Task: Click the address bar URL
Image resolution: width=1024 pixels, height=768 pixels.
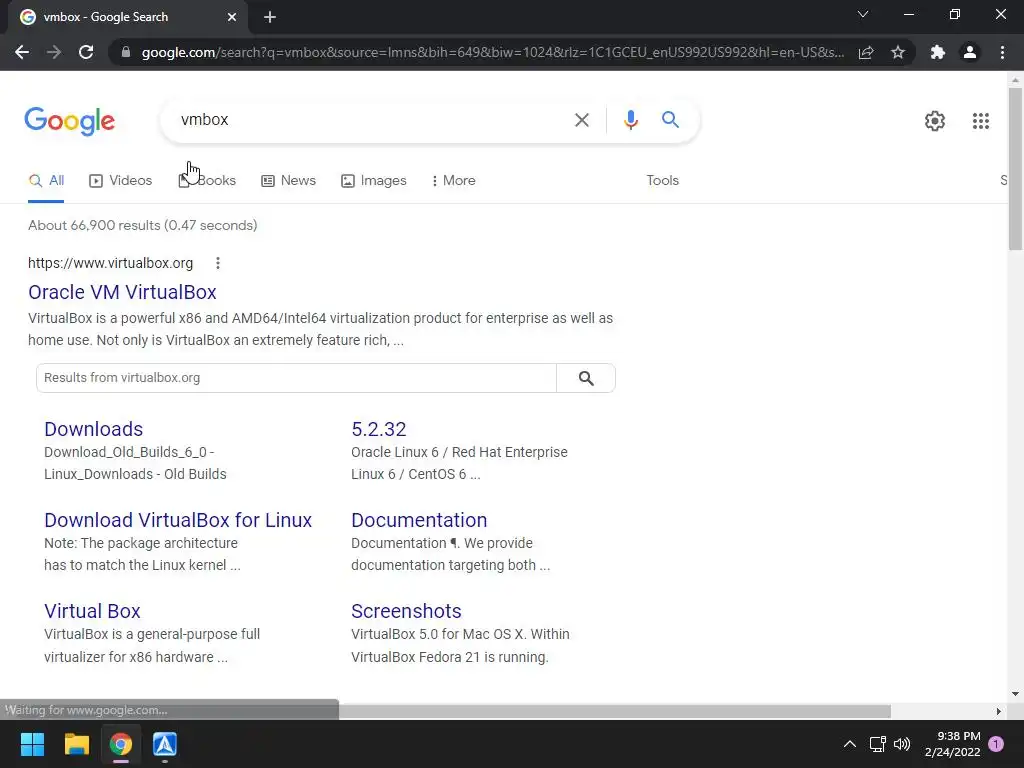Action: [493, 52]
